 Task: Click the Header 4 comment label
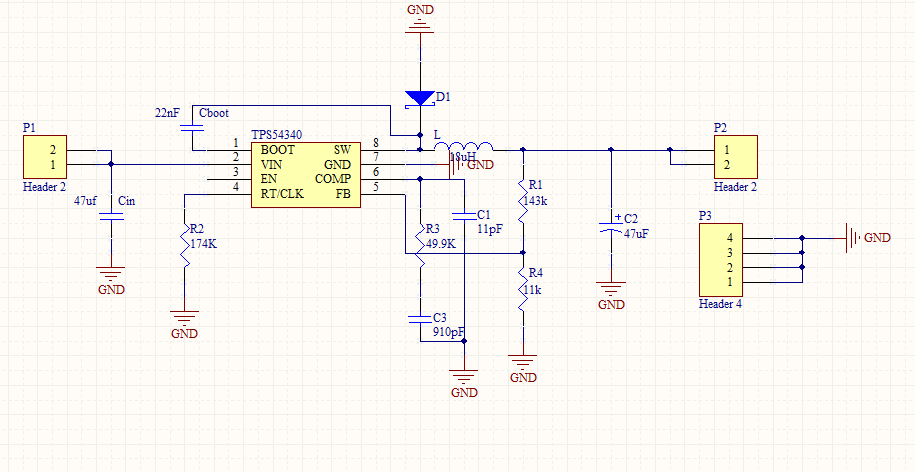click(x=721, y=304)
